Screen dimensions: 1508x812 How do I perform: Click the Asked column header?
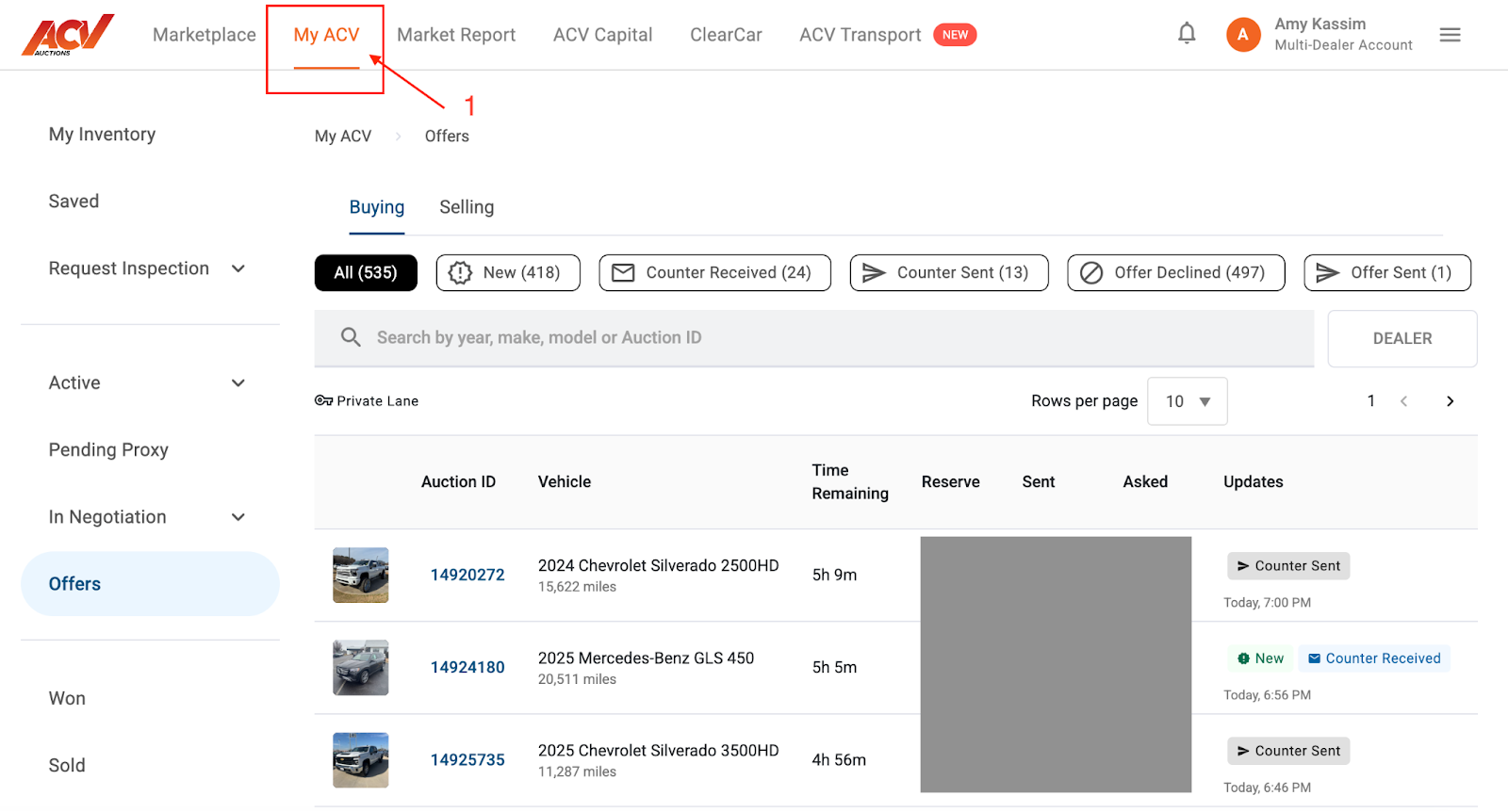1145,481
